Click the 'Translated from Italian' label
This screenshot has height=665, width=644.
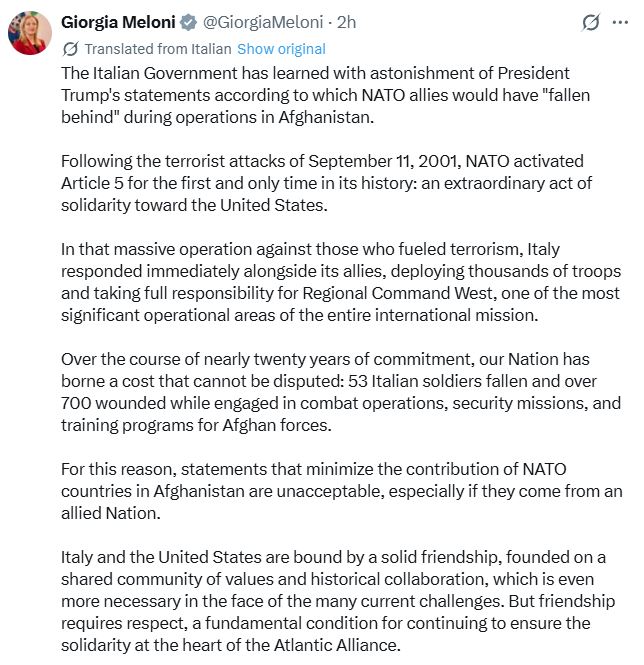pos(158,48)
